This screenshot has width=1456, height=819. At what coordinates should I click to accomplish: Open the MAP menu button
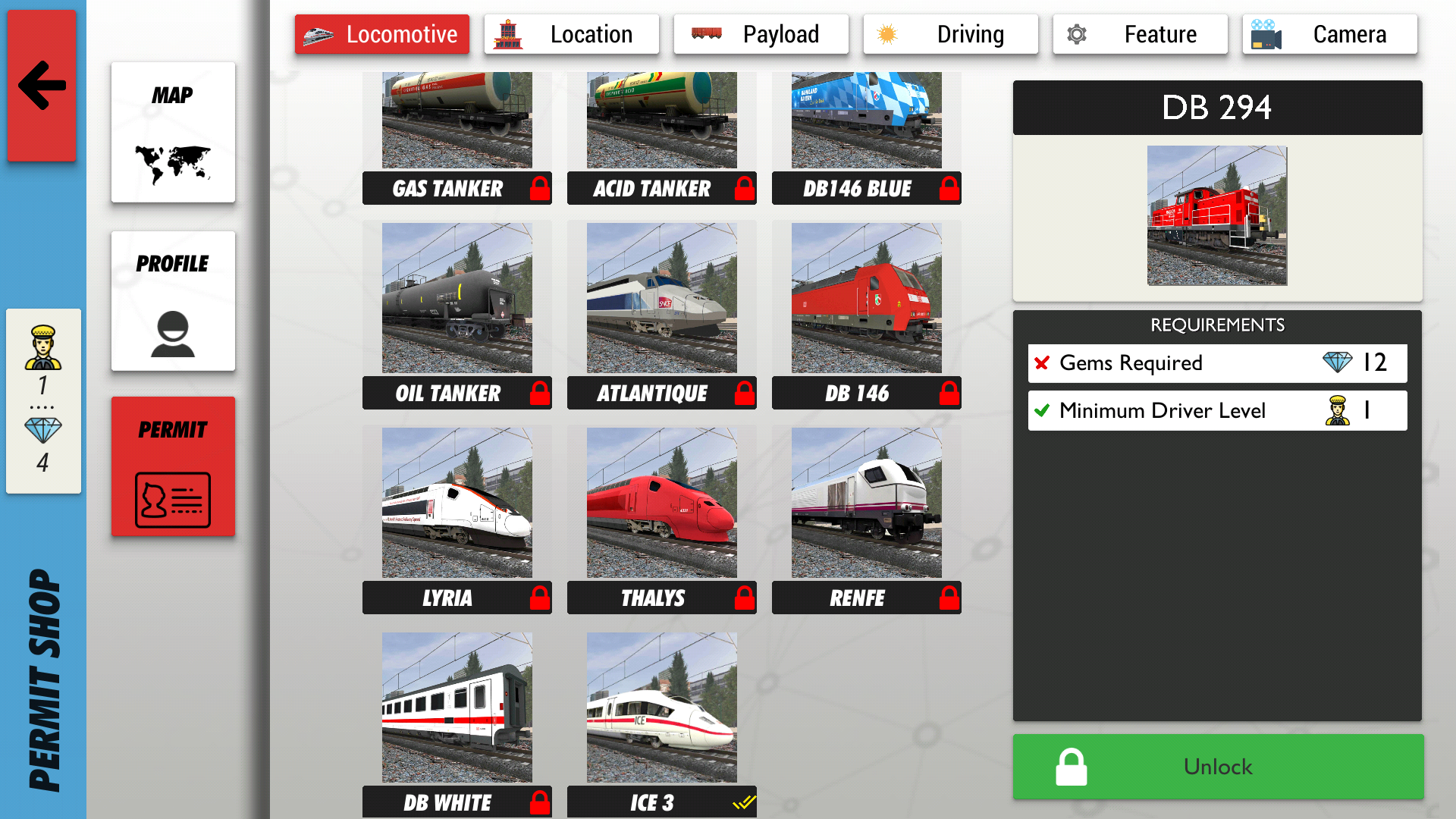[173, 132]
